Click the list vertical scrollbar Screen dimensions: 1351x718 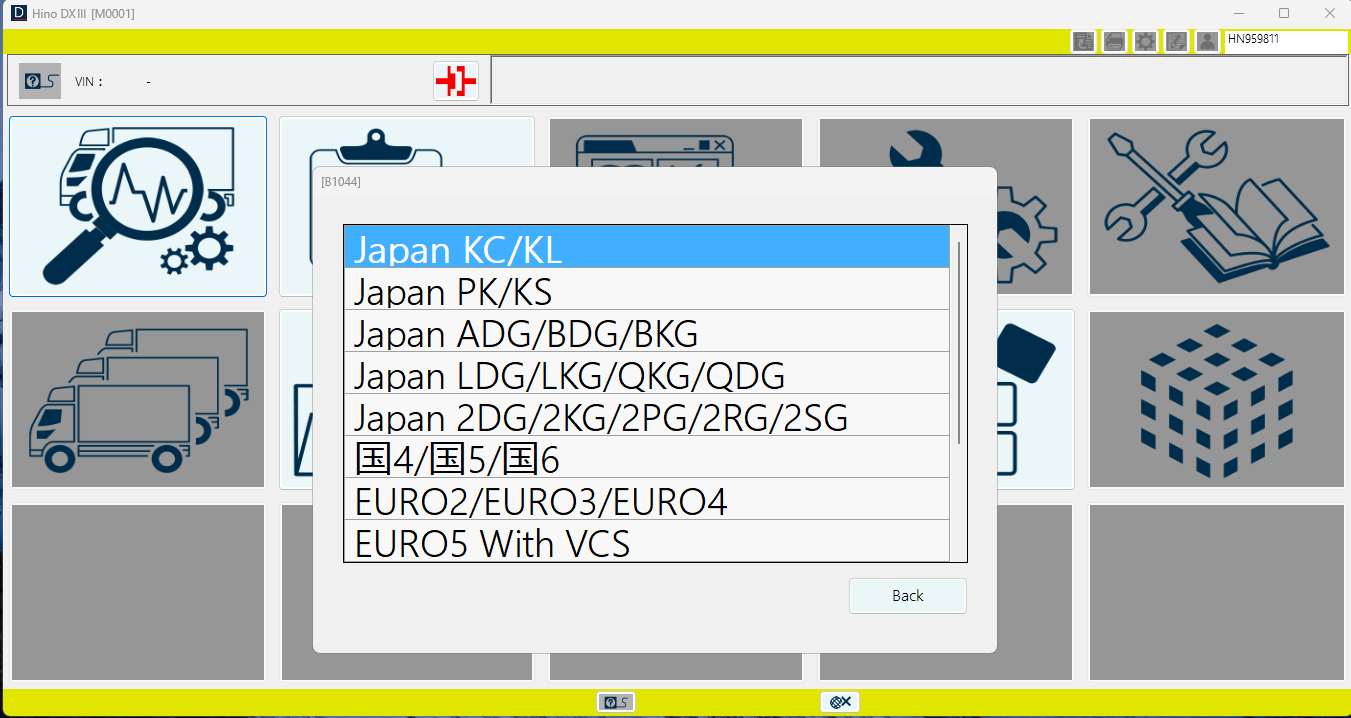point(959,343)
